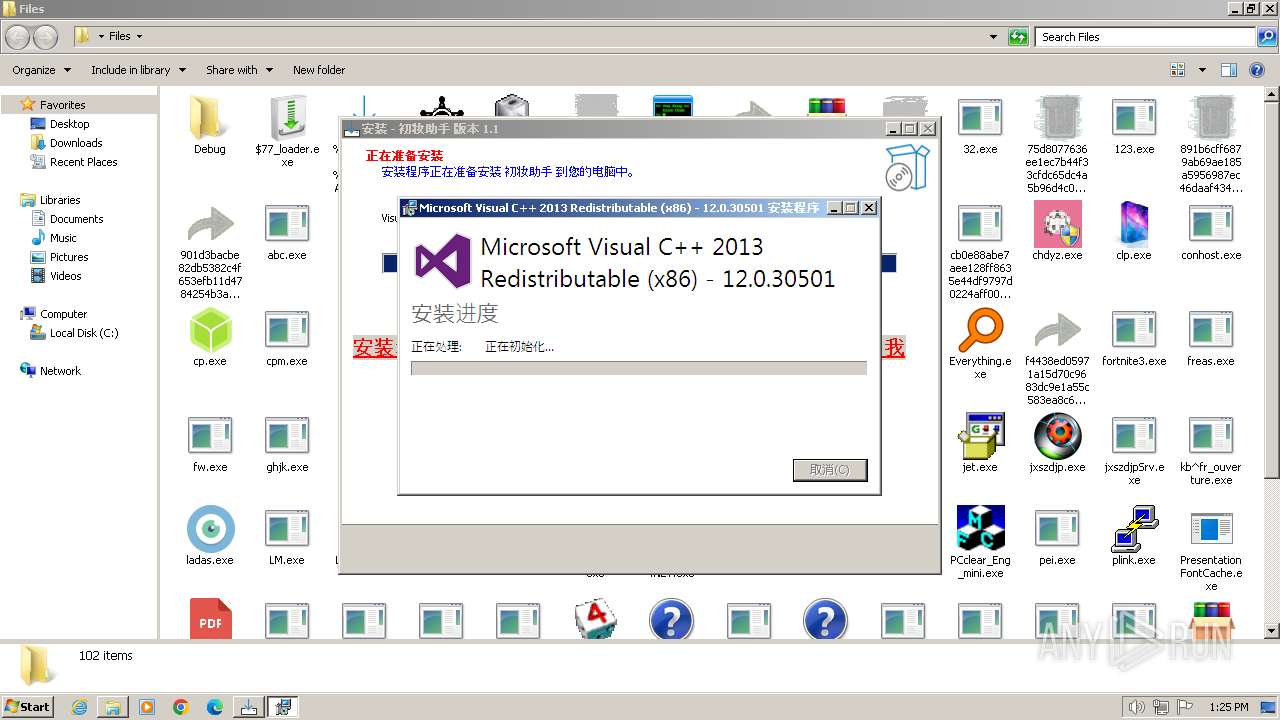Open Internet Explorer from the taskbar
The height and width of the screenshot is (720, 1280).
79,707
